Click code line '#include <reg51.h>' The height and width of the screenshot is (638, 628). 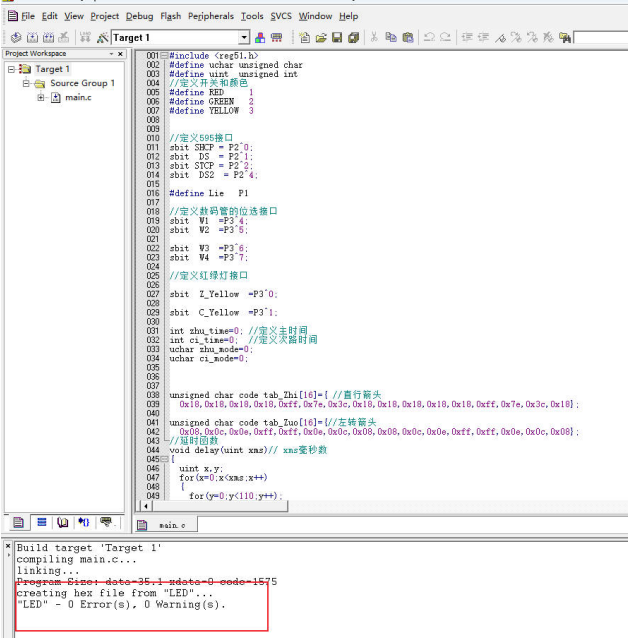tap(214, 56)
